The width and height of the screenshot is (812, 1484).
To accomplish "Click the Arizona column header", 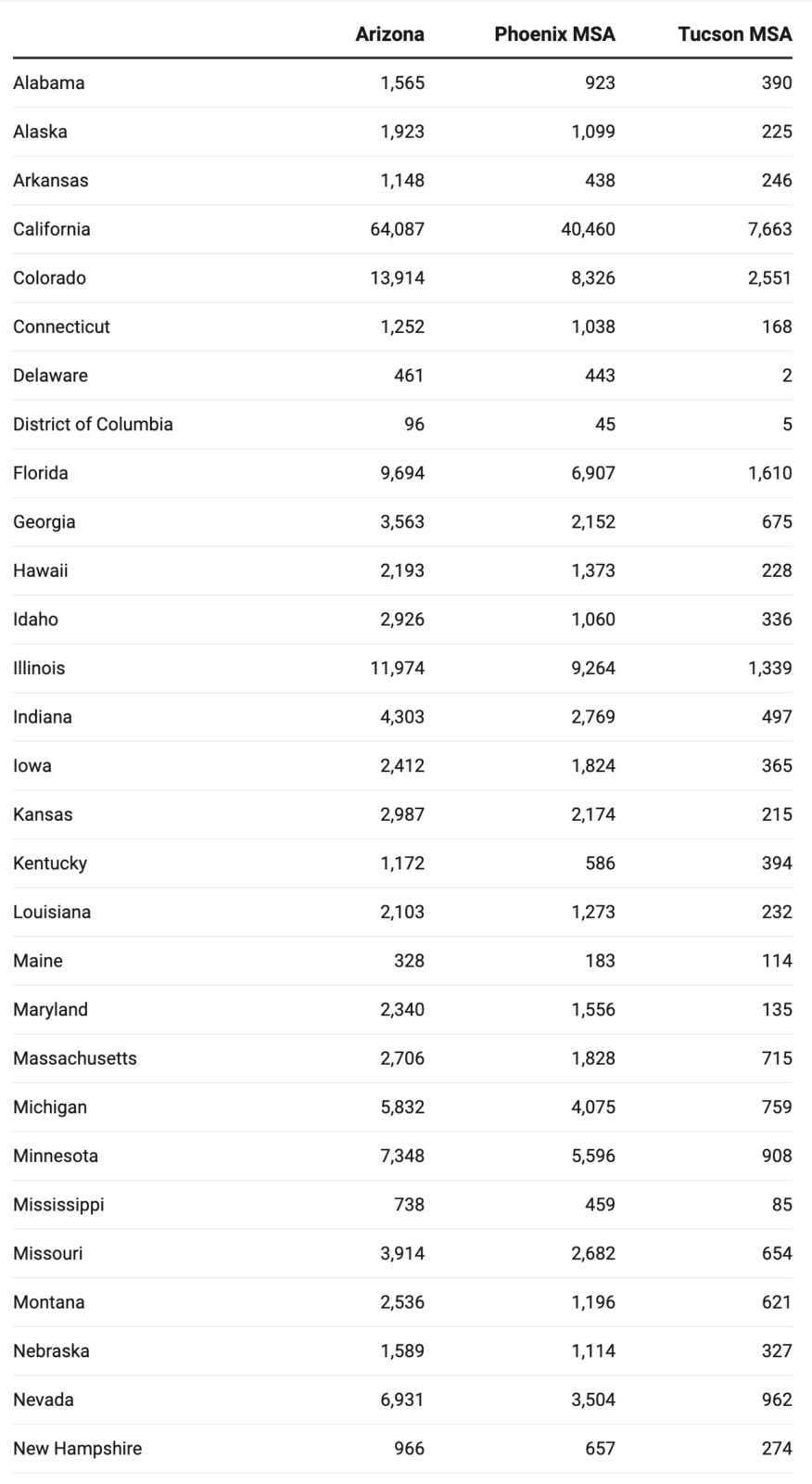I will [390, 34].
